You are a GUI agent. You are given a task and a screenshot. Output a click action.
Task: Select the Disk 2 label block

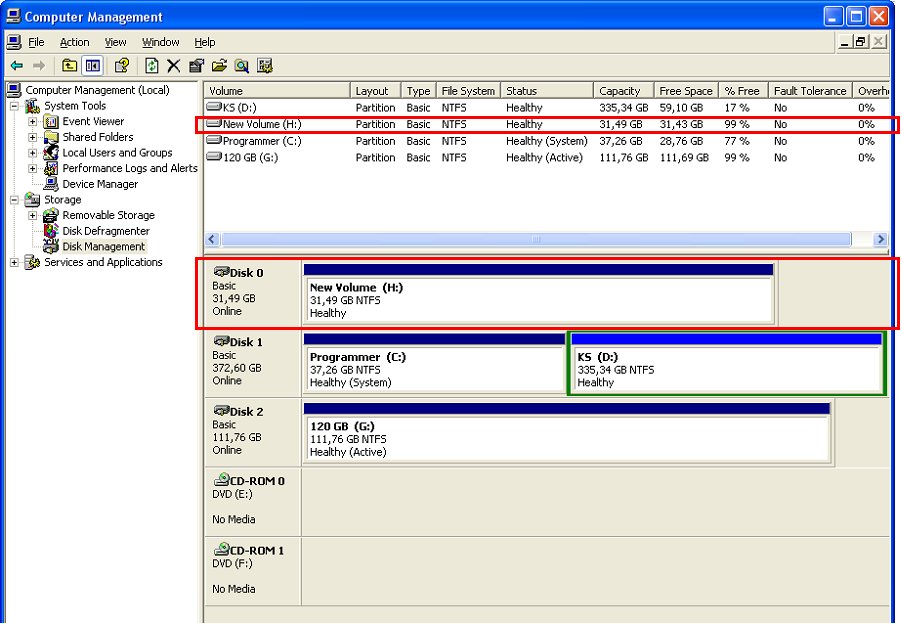tap(253, 432)
